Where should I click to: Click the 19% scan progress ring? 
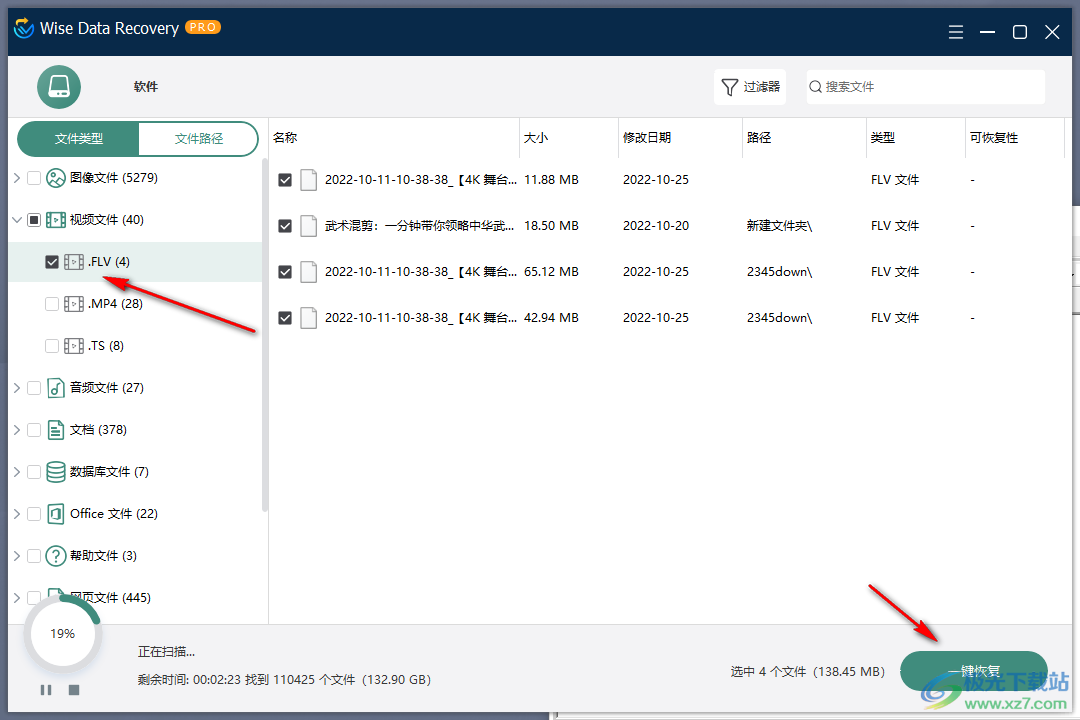(63, 633)
